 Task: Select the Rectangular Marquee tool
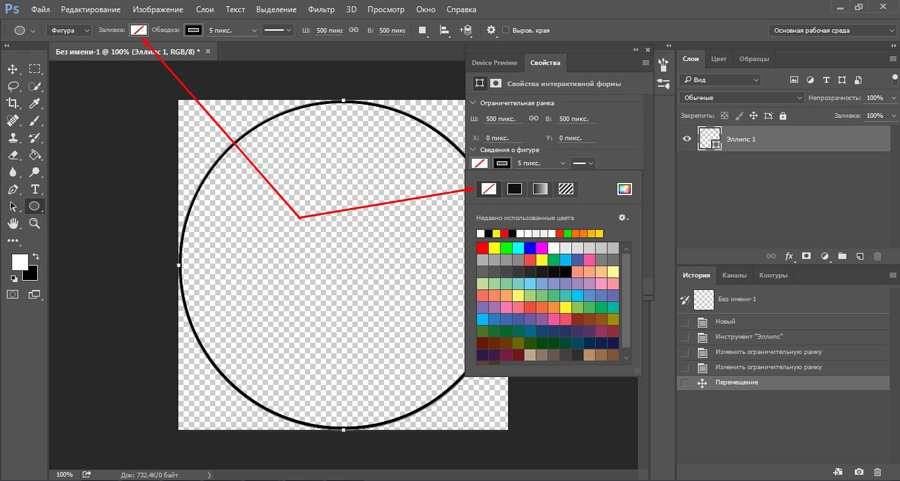coord(34,69)
